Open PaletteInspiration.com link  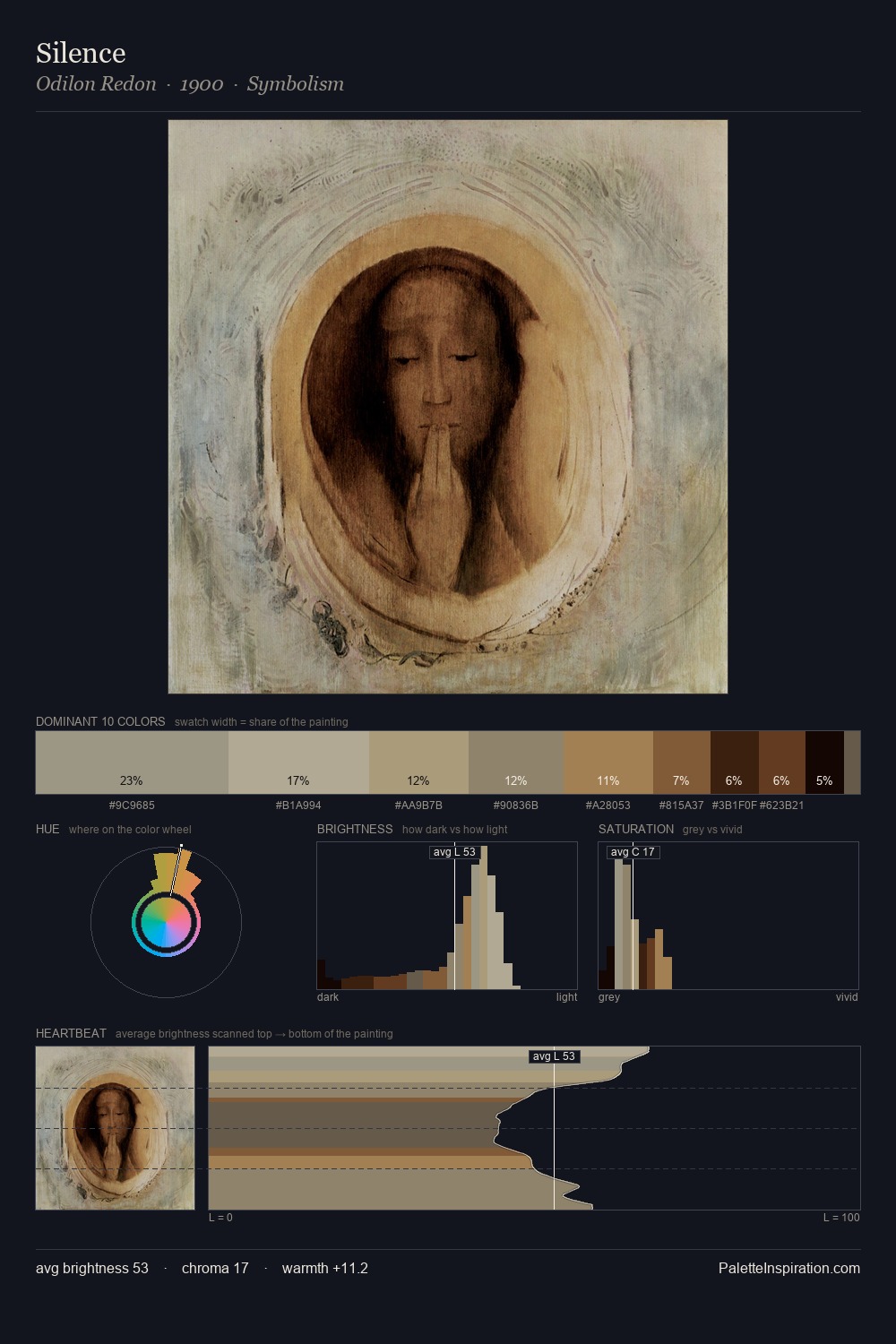click(789, 1268)
